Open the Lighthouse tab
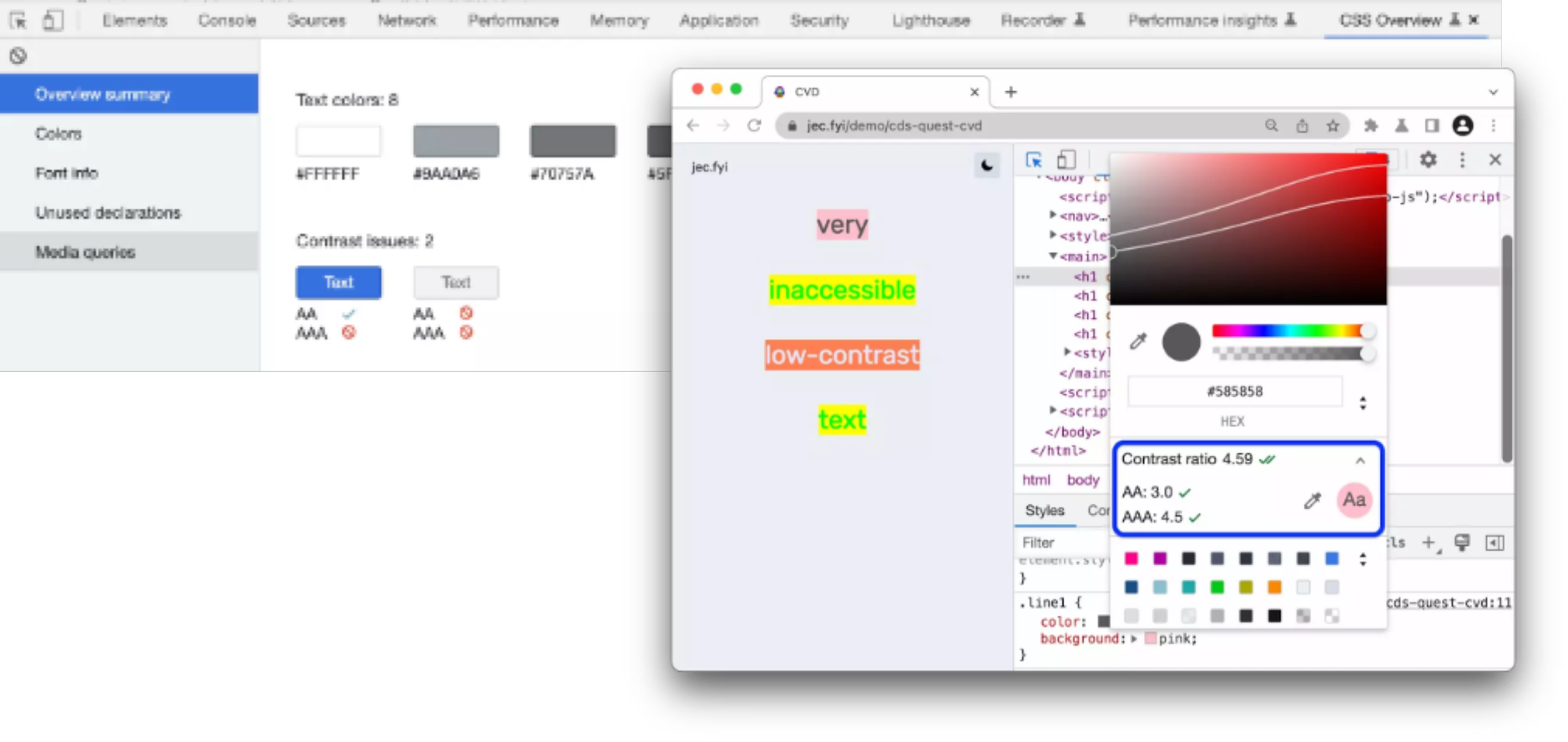The image size is (1568, 742). 930,20
